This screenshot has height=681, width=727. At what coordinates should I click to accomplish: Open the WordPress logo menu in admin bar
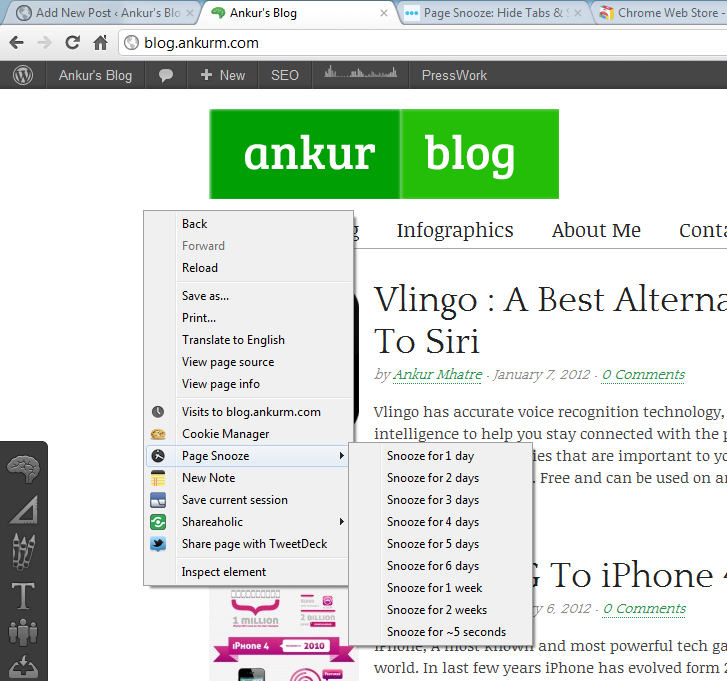coord(23,75)
